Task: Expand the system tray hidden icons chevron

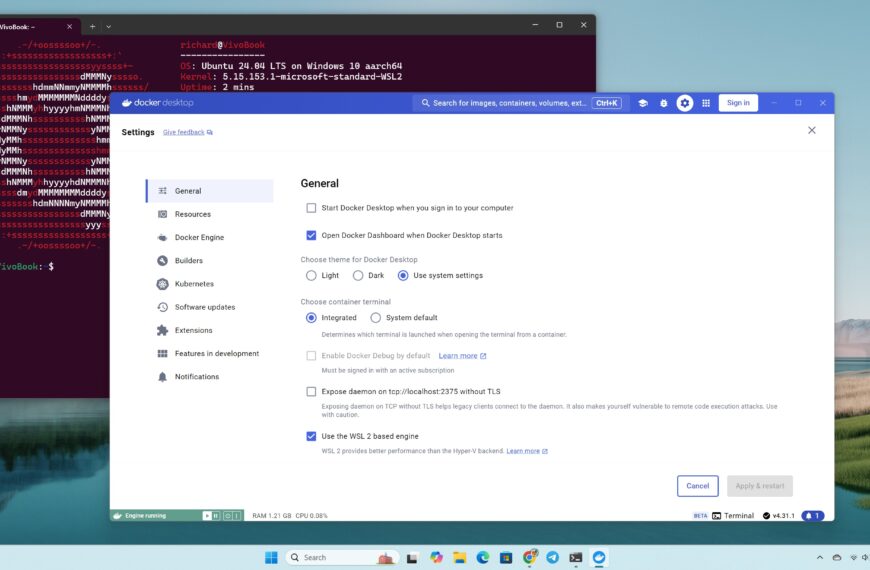Action: click(820, 557)
